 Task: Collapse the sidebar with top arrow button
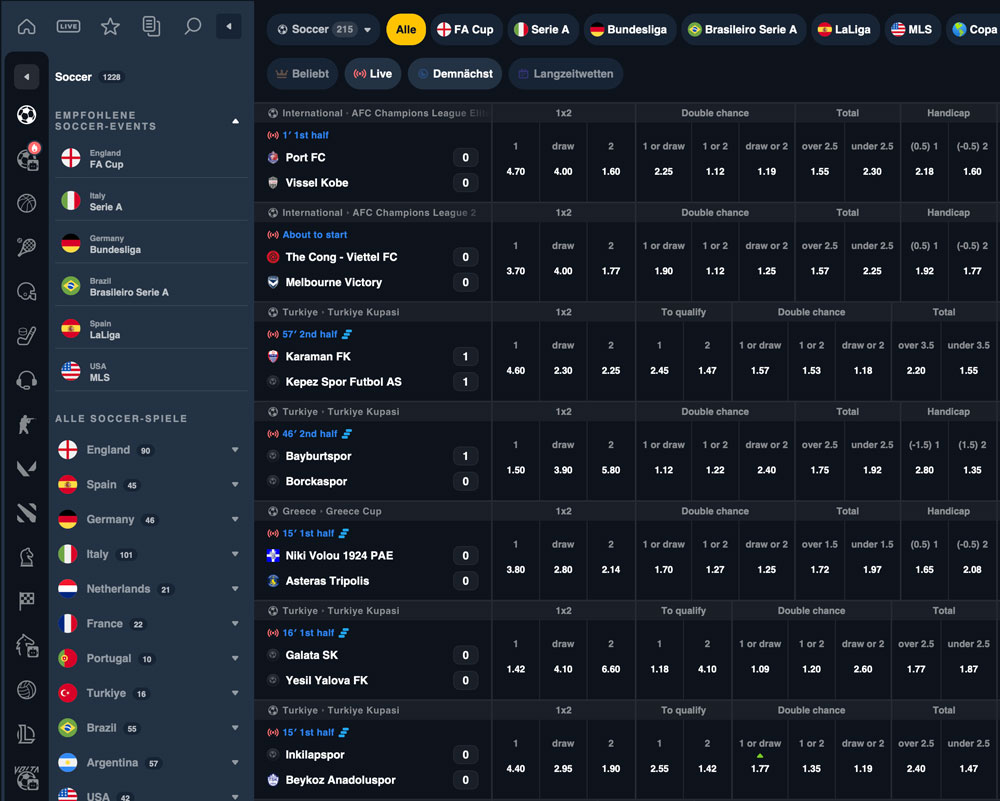point(228,27)
